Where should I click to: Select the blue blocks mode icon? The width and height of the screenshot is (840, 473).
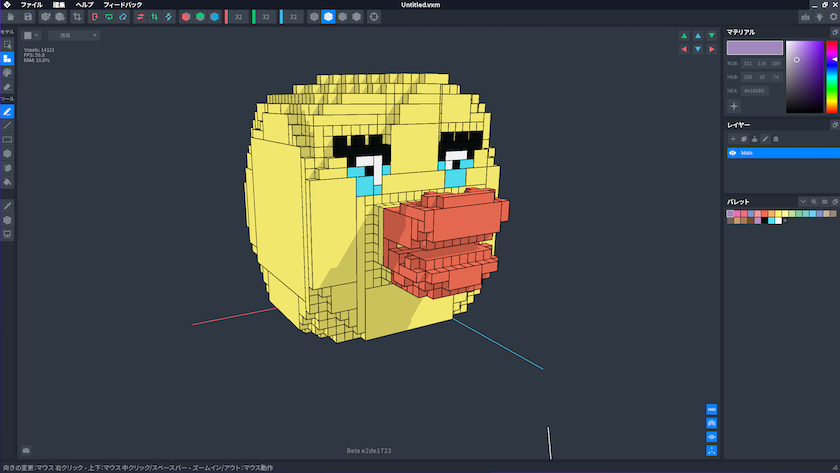click(x=8, y=58)
